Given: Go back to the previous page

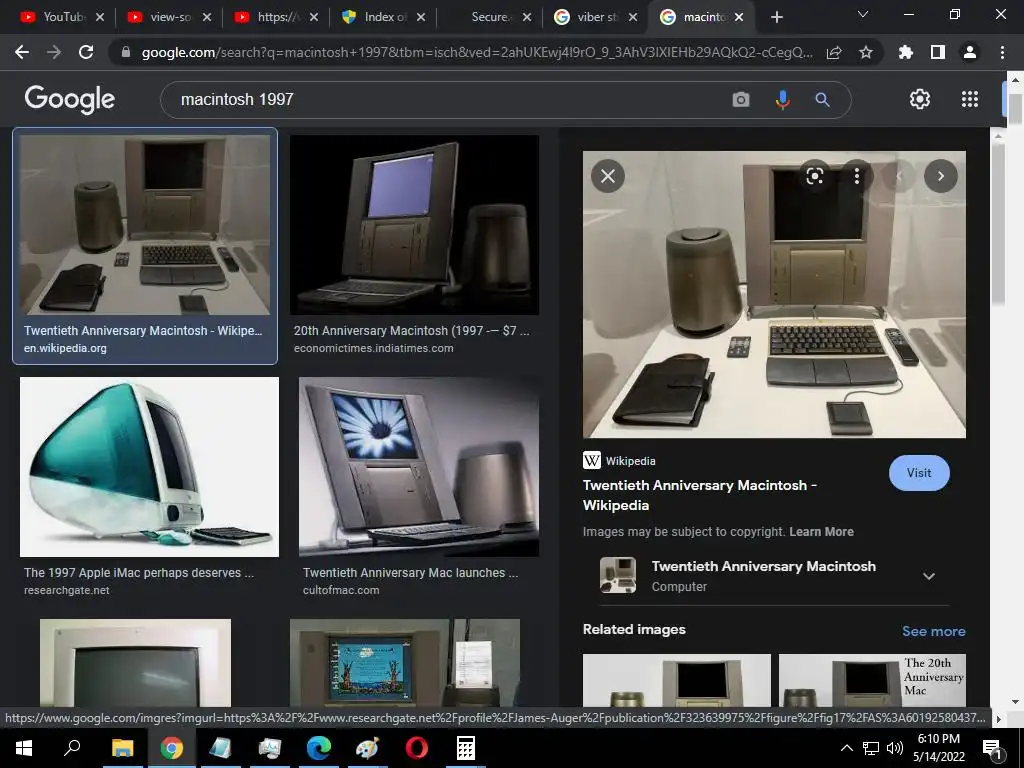Looking at the screenshot, I should click(22, 52).
